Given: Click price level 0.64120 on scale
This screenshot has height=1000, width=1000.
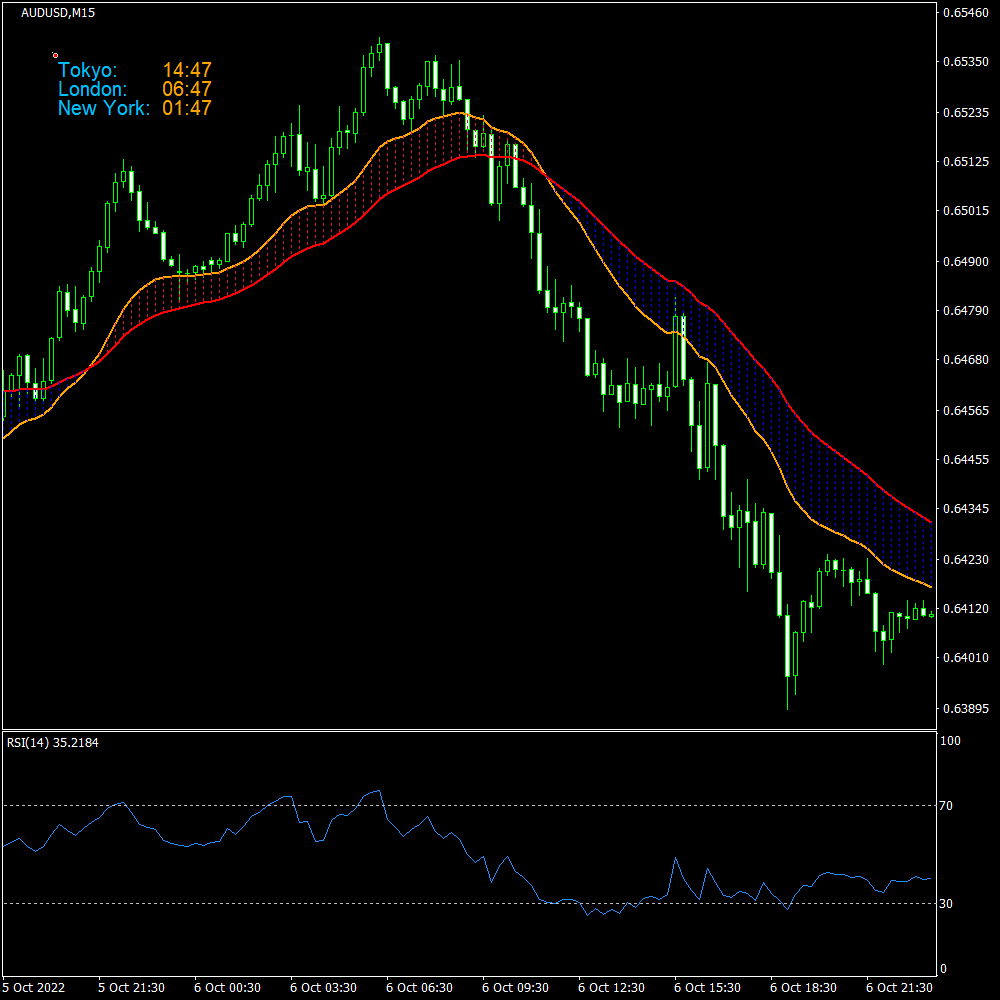Looking at the screenshot, I should 966,609.
